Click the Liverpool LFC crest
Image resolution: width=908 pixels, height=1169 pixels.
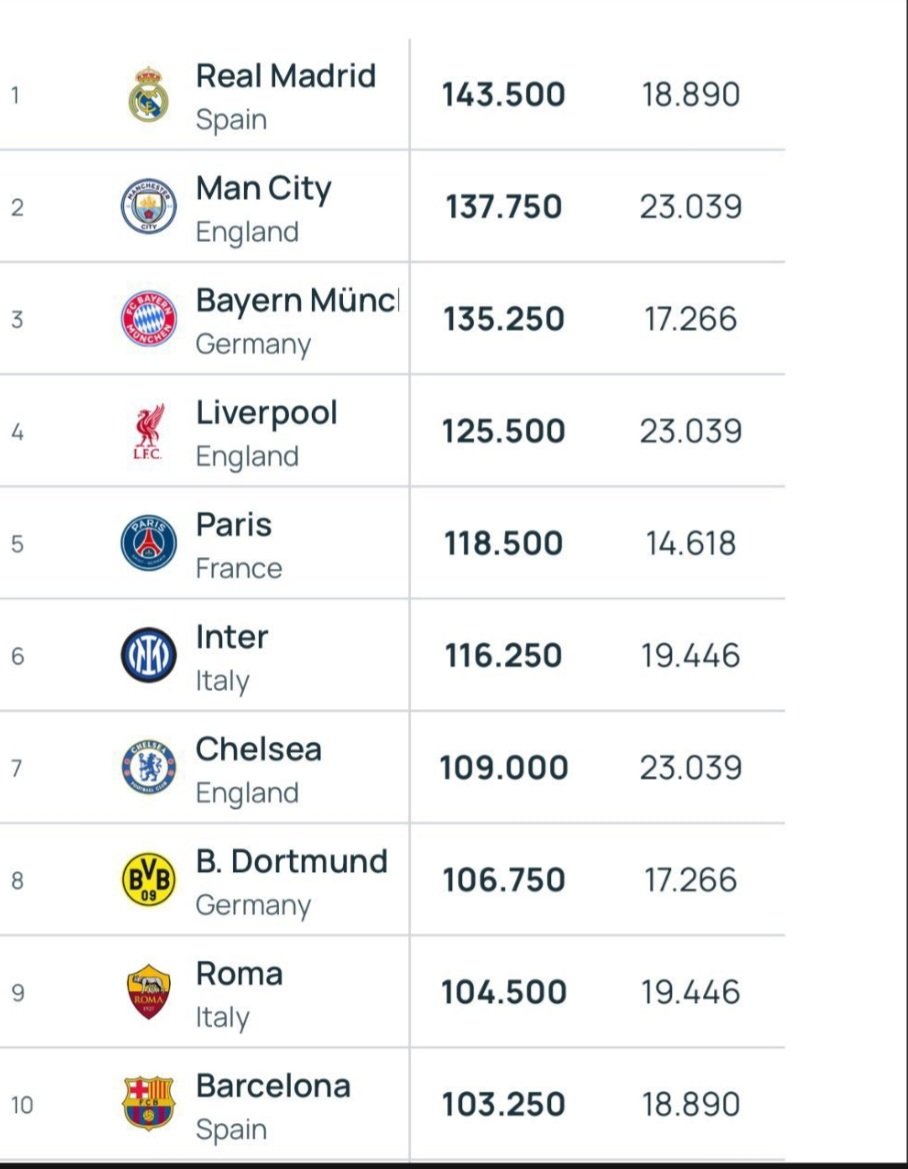pos(148,432)
